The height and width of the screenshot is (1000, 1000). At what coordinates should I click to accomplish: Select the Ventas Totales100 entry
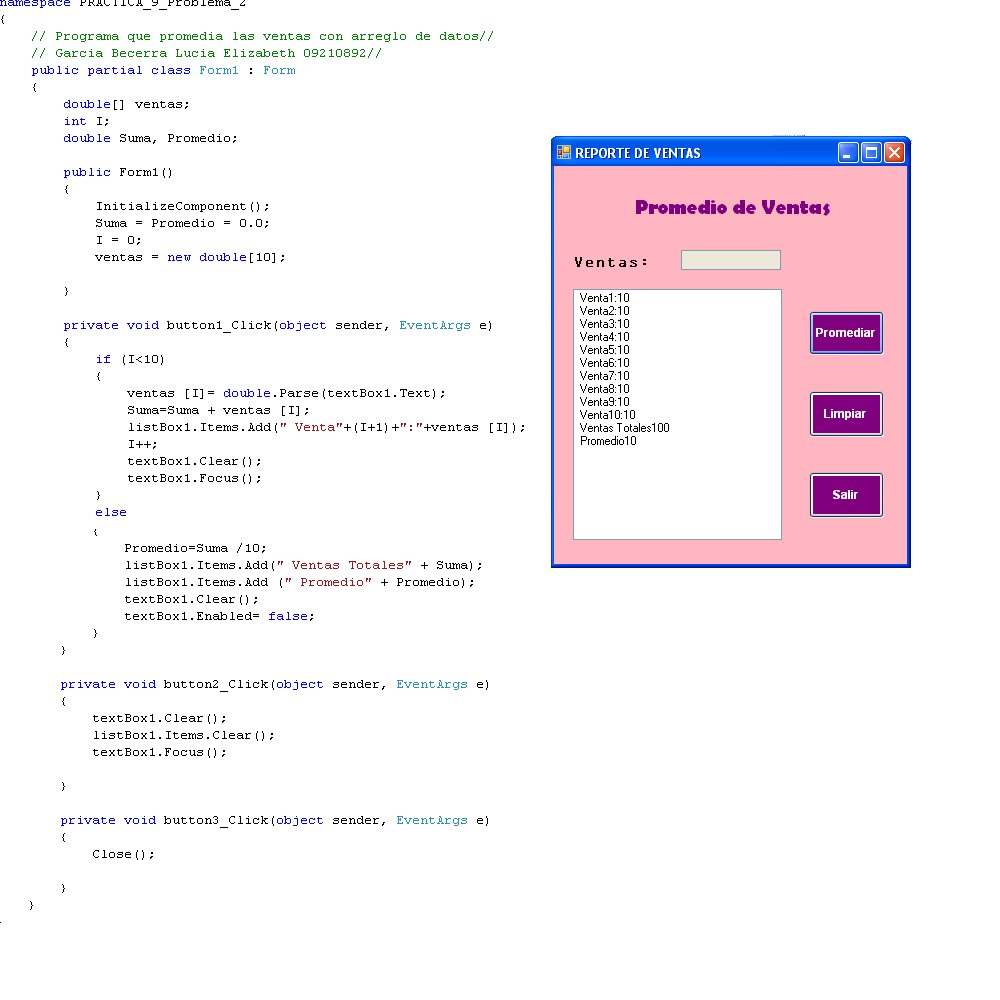[625, 428]
